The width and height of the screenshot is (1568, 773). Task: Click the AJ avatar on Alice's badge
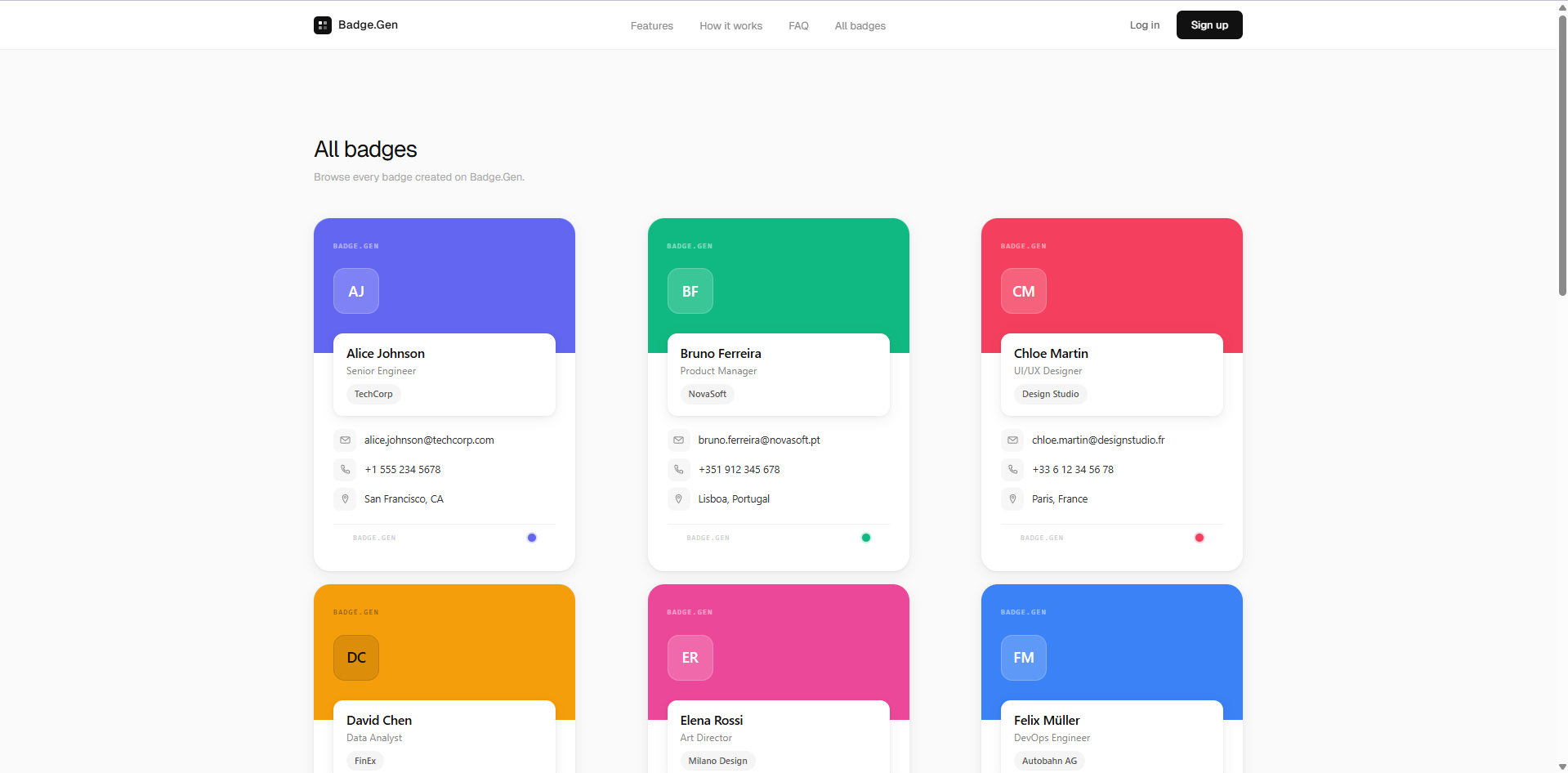(x=356, y=291)
